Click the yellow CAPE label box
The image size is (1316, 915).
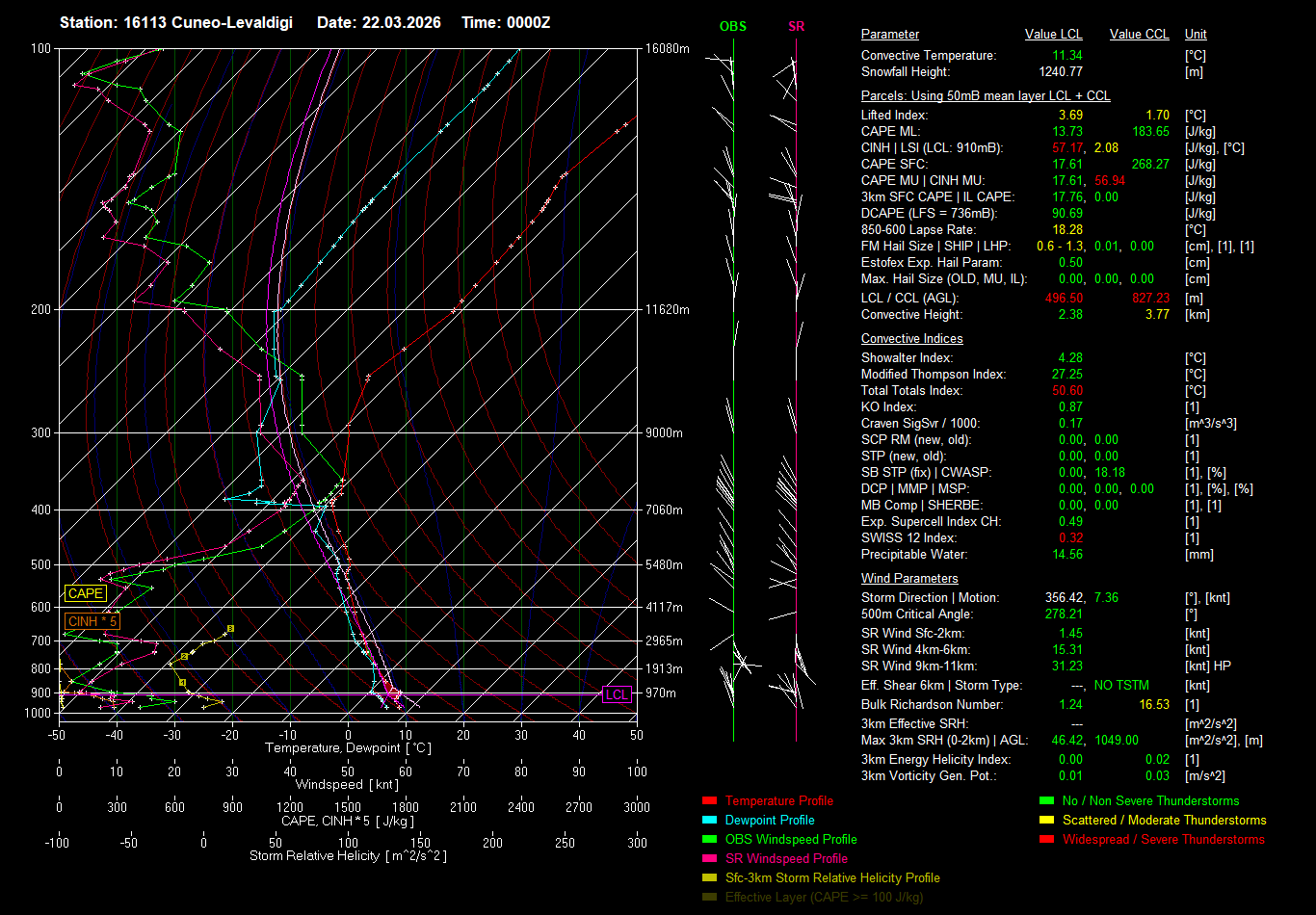(x=86, y=594)
